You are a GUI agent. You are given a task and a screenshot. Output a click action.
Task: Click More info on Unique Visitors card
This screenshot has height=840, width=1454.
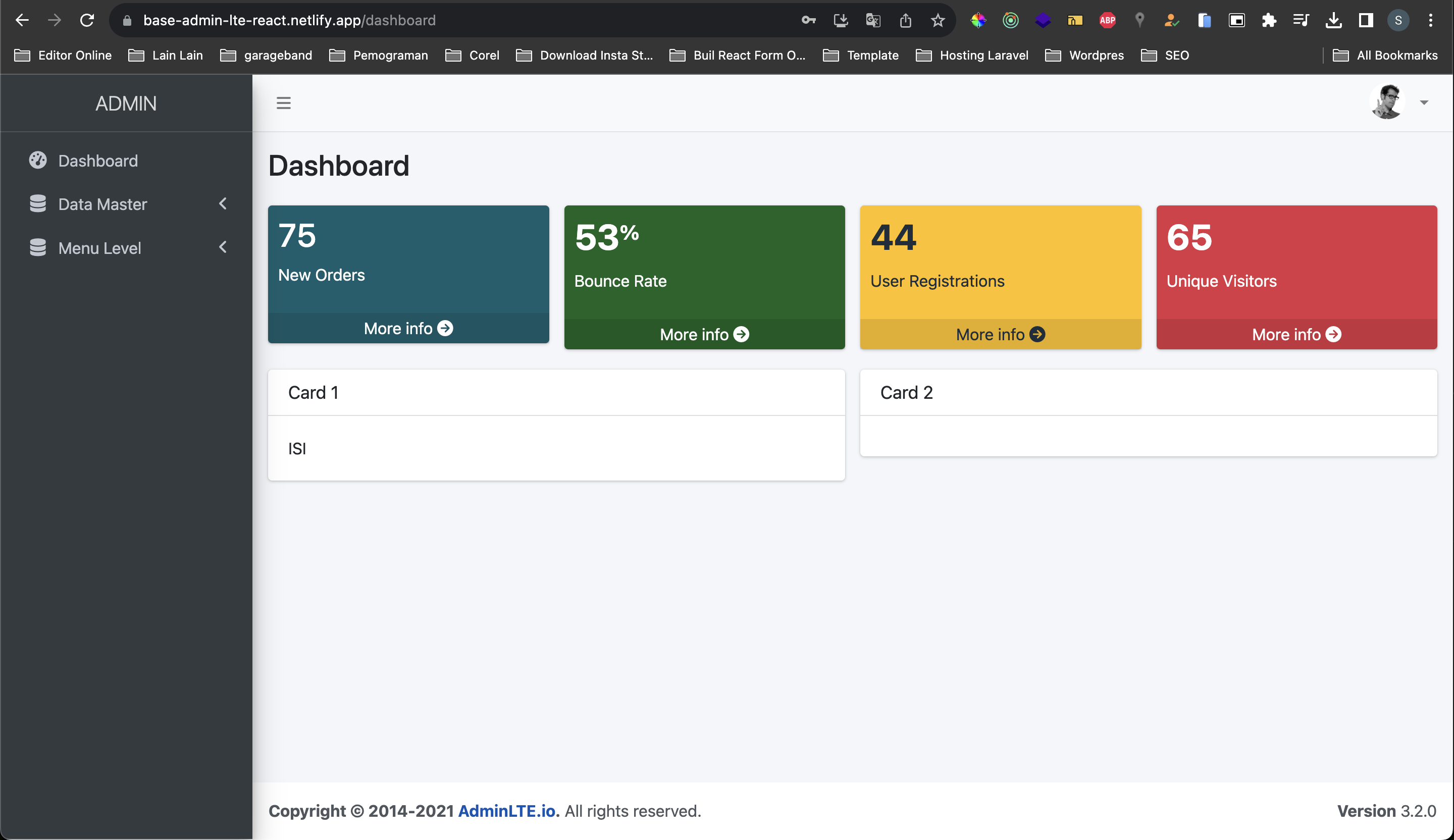click(x=1296, y=335)
